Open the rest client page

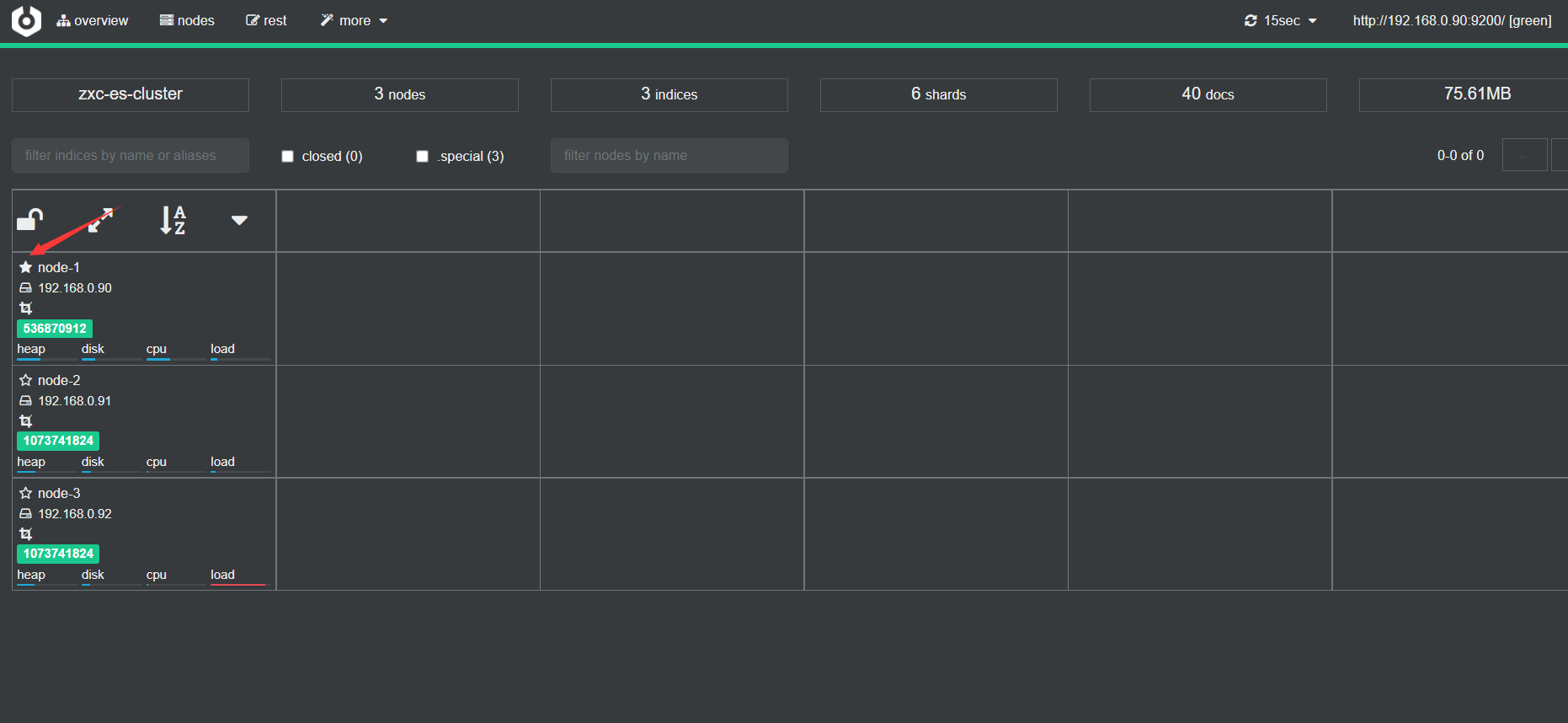[x=266, y=20]
